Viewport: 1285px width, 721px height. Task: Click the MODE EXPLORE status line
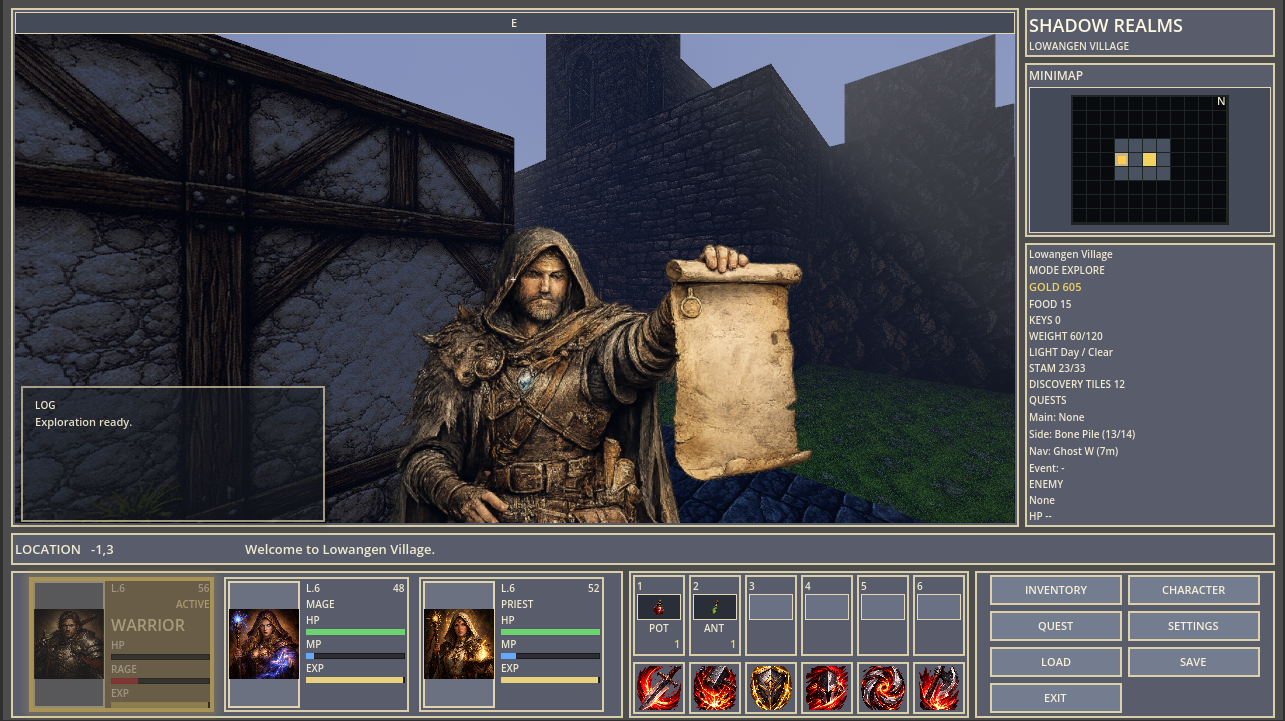[x=1067, y=270]
